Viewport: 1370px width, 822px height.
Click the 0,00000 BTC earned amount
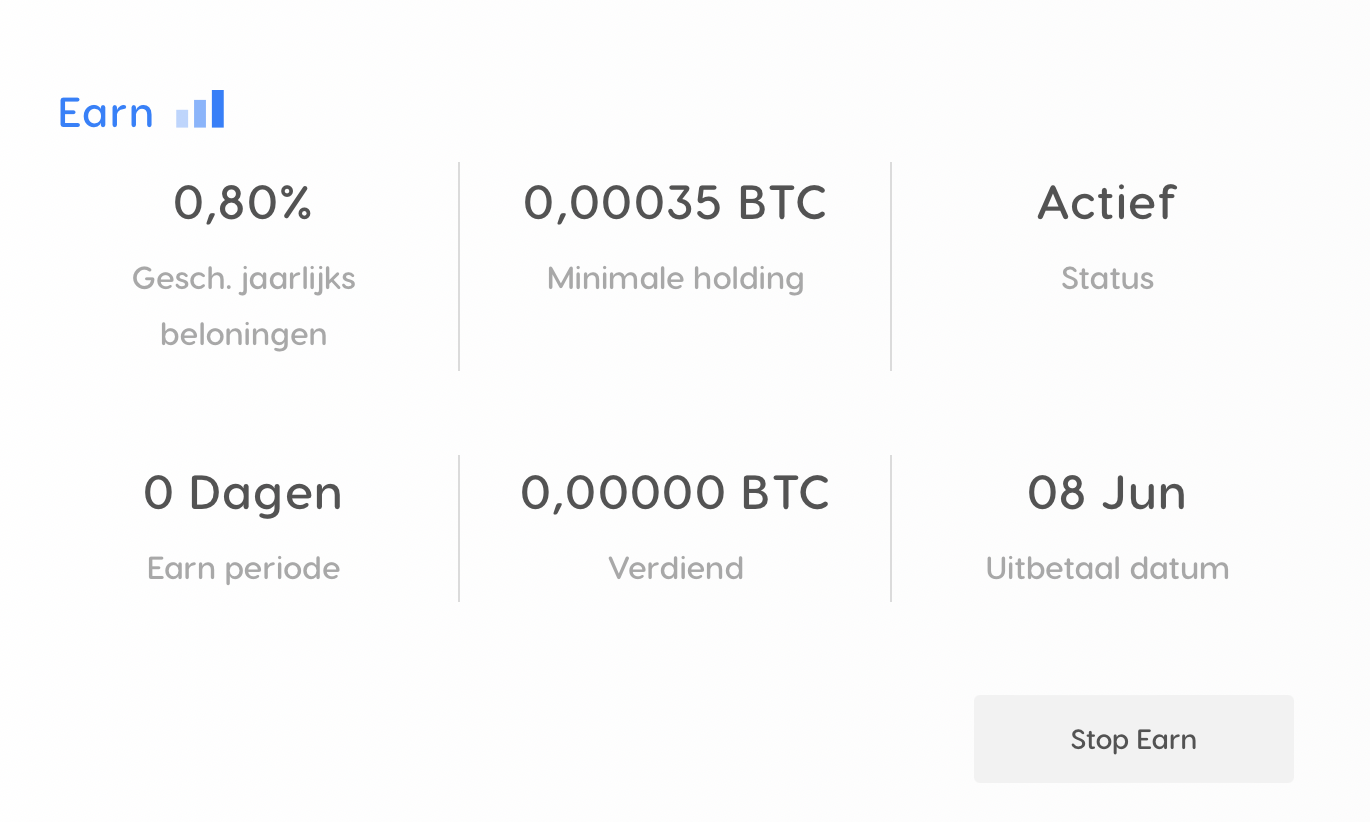[676, 493]
